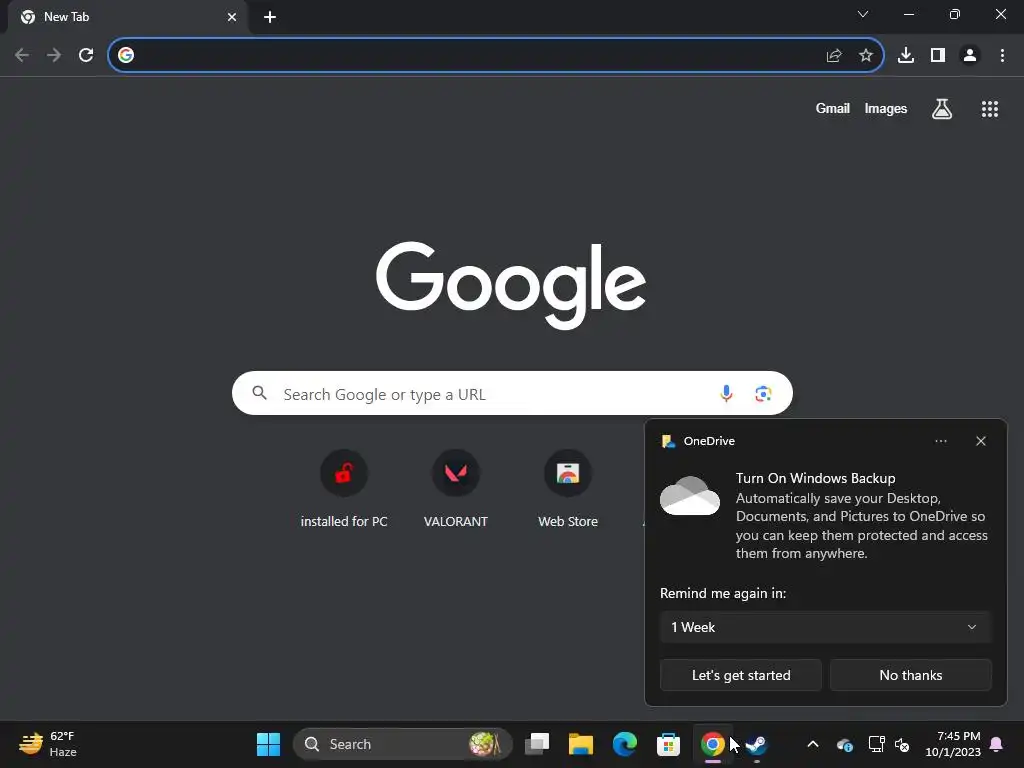Open Chrome downloads icon

click(906, 56)
